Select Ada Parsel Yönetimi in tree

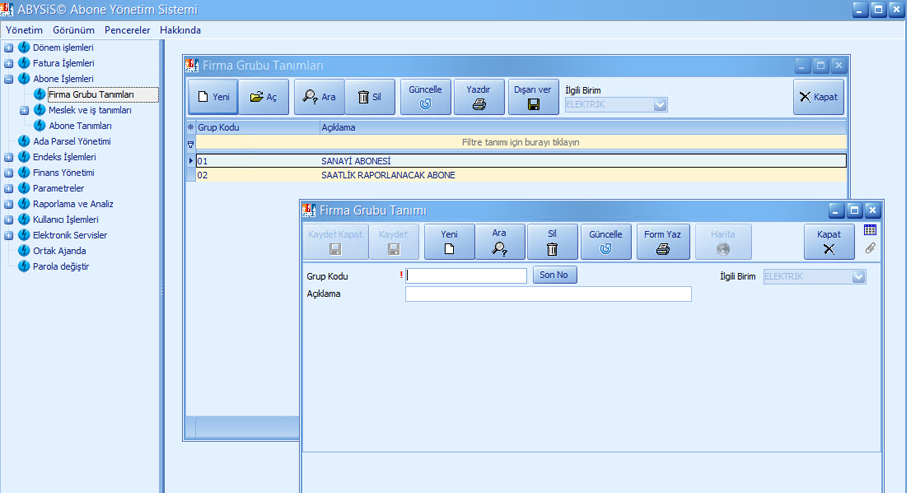[x=72, y=141]
